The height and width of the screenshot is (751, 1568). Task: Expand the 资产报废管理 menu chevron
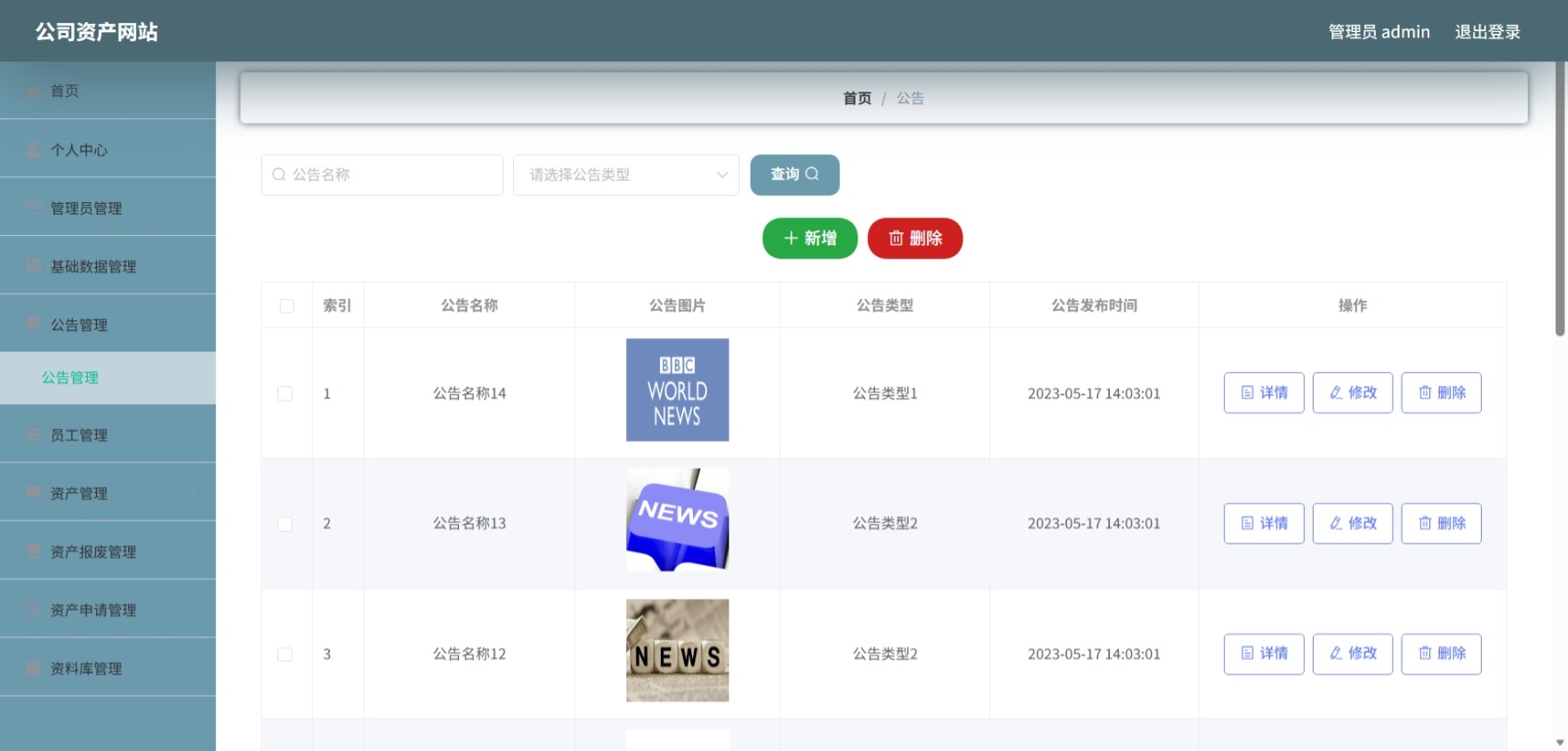[191, 549]
